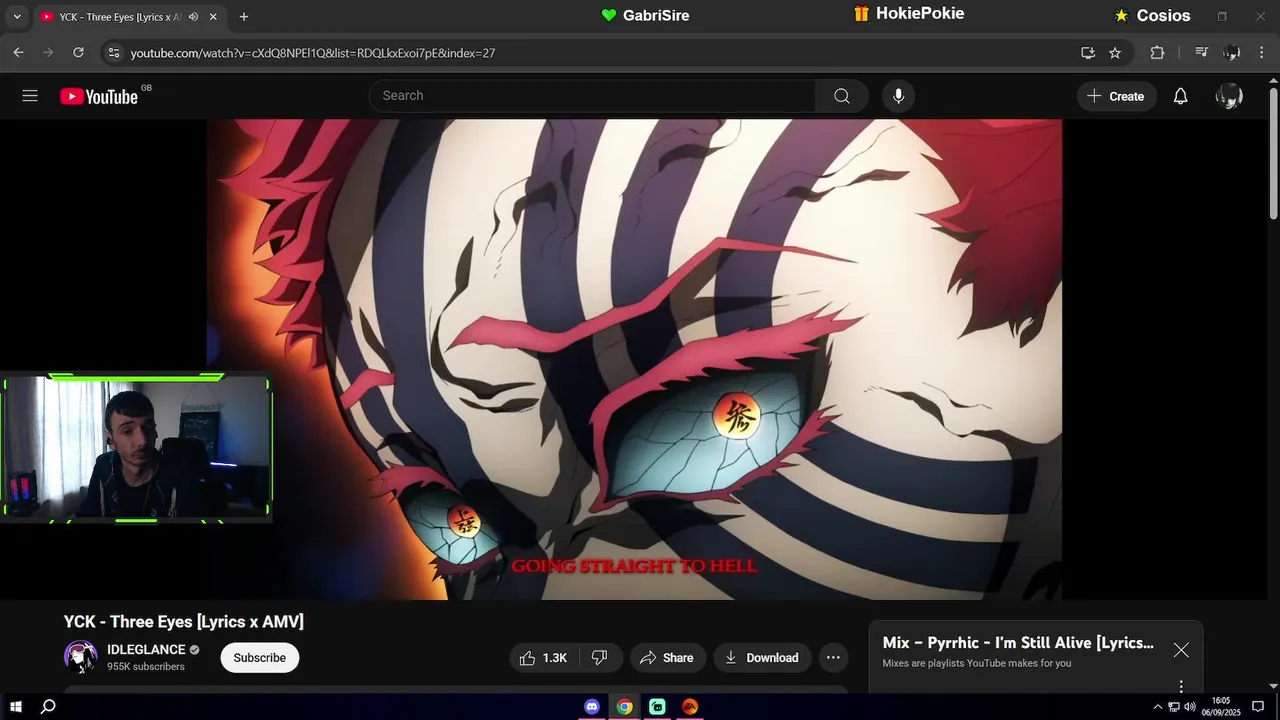Download the video
This screenshot has height=720, width=1280.
(762, 657)
